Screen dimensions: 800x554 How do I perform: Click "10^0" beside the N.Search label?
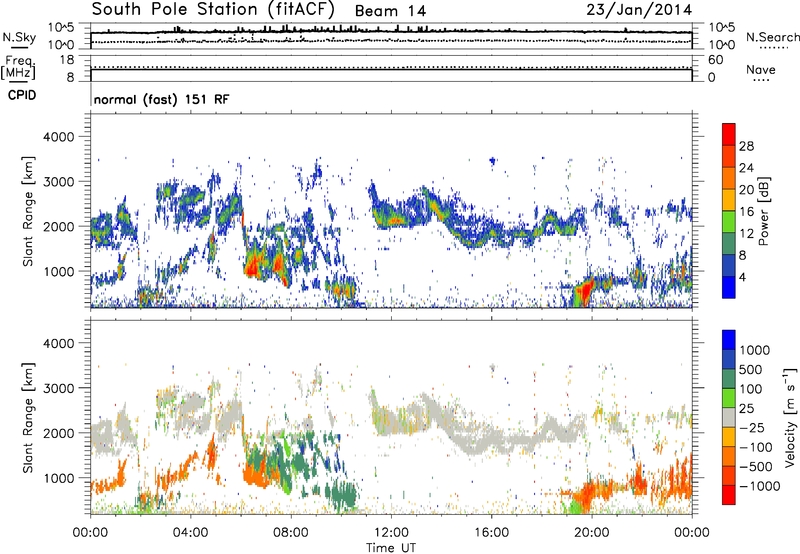(721, 45)
